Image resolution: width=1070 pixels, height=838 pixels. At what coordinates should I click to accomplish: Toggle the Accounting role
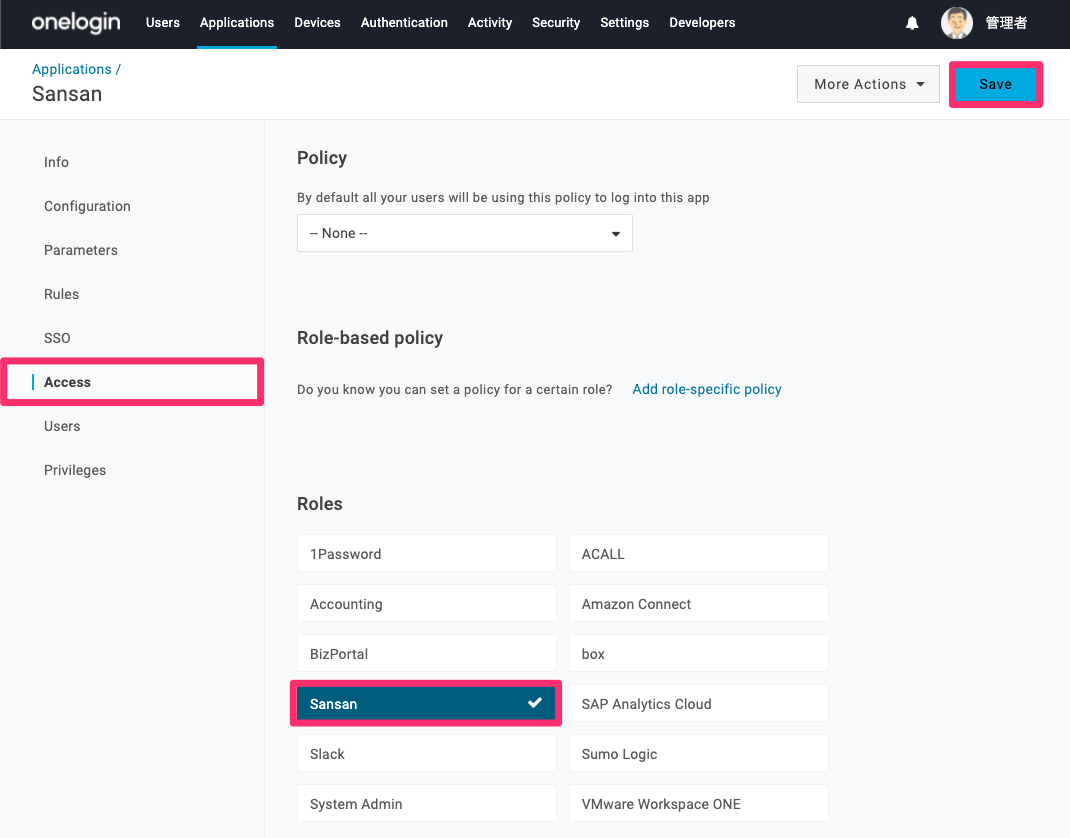pyautogui.click(x=426, y=603)
